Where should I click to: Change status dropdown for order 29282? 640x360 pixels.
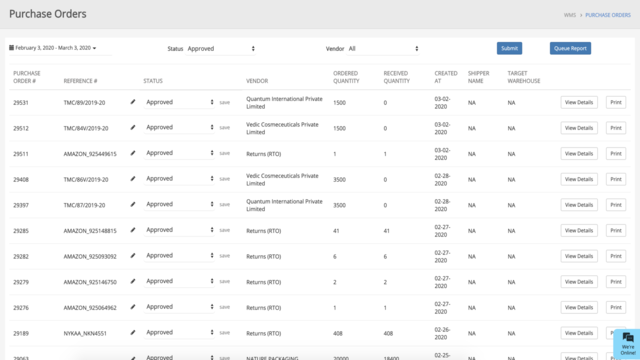click(179, 256)
